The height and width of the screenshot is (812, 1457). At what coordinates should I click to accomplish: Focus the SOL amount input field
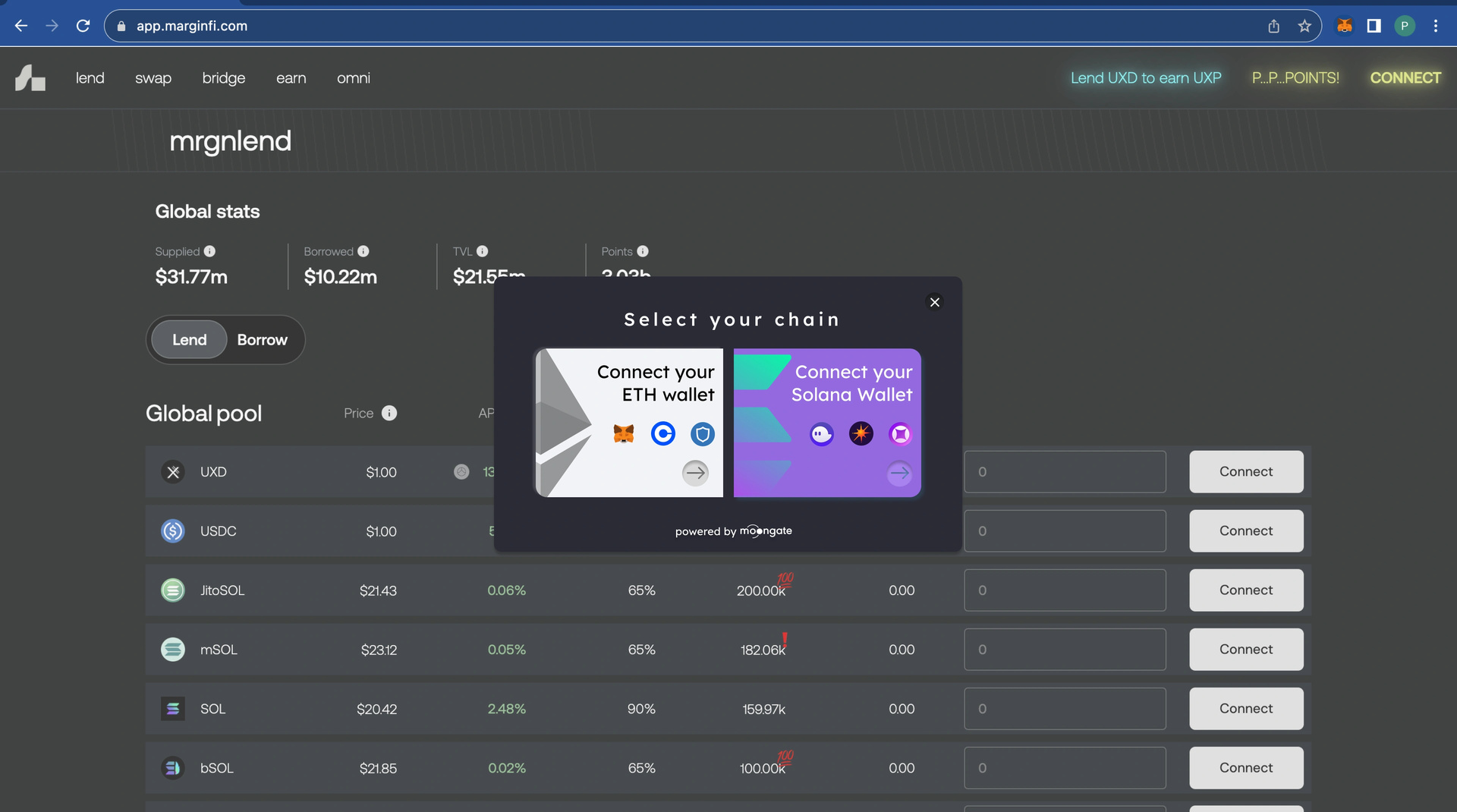1065,709
